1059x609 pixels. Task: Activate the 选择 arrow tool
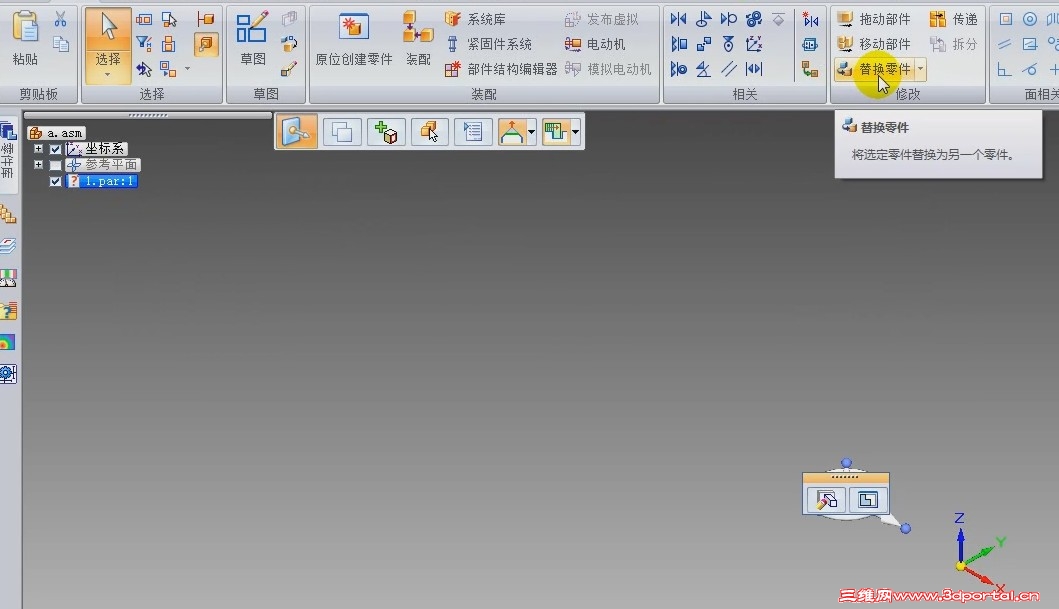pyautogui.click(x=108, y=27)
